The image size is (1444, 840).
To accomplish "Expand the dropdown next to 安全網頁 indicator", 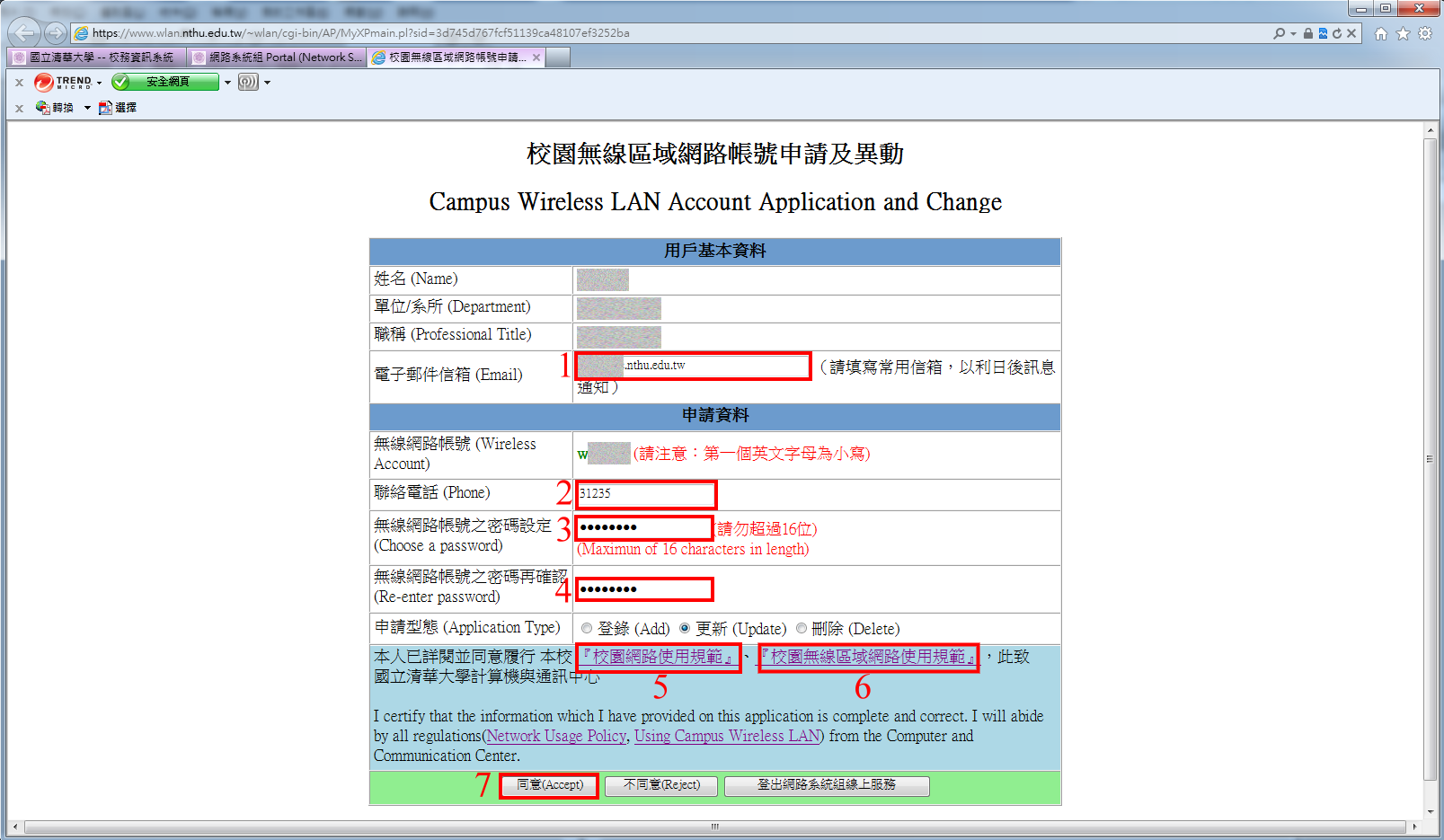I will coord(228,83).
